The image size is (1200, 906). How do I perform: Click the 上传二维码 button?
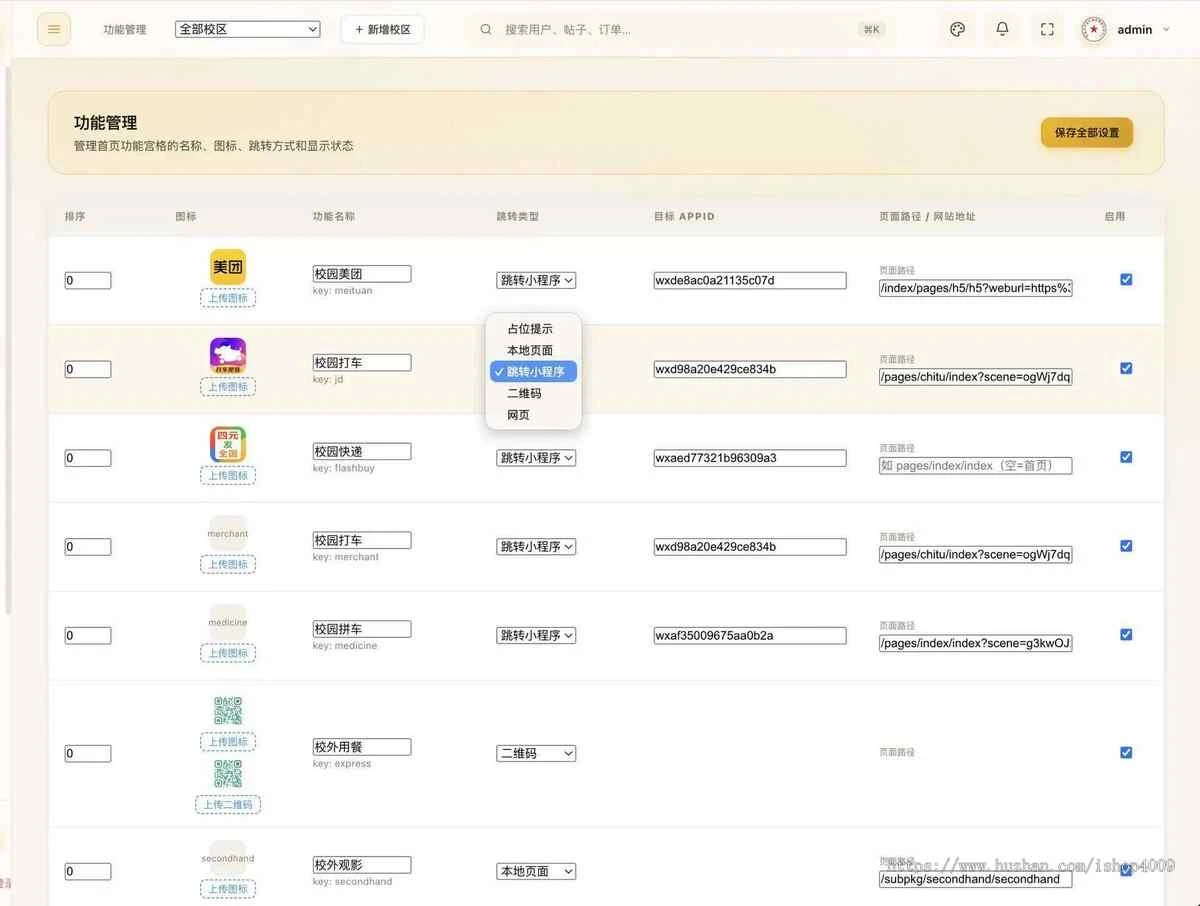pos(228,804)
